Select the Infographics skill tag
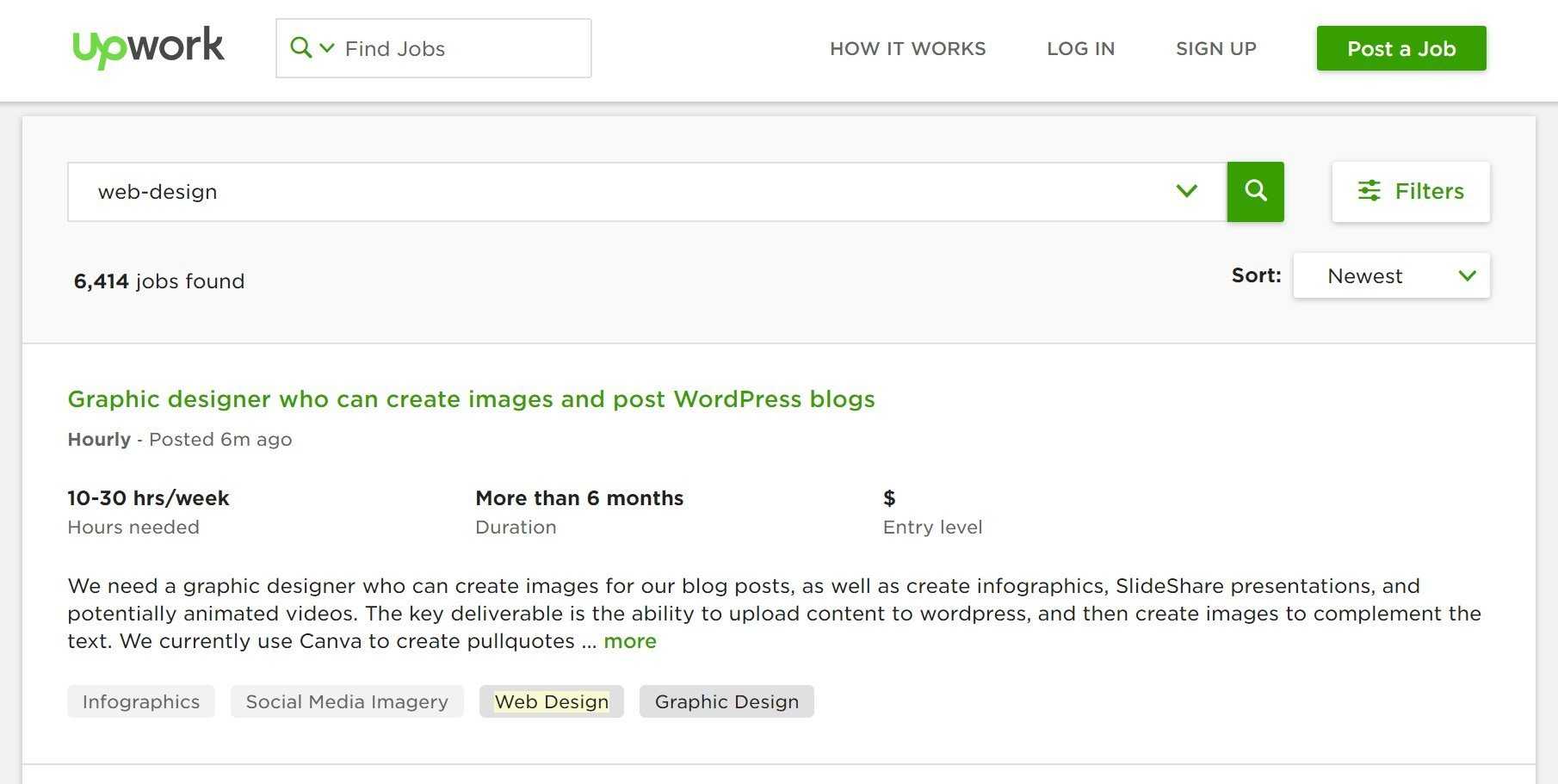Image resolution: width=1558 pixels, height=784 pixels. coord(141,701)
